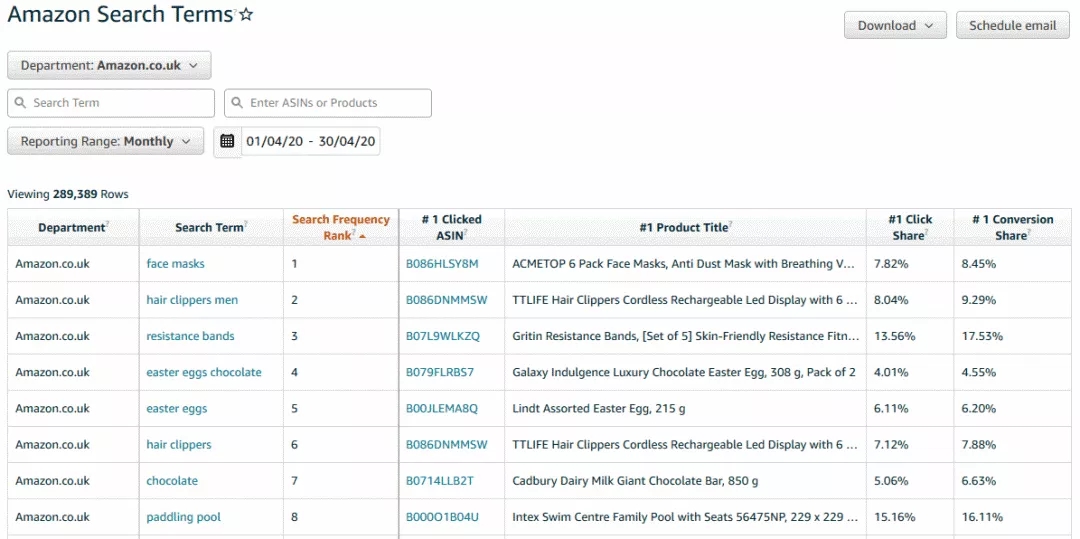This screenshot has width=1080, height=539.
Task: Click the magnifier icon in ASINs search box
Action: coord(238,103)
